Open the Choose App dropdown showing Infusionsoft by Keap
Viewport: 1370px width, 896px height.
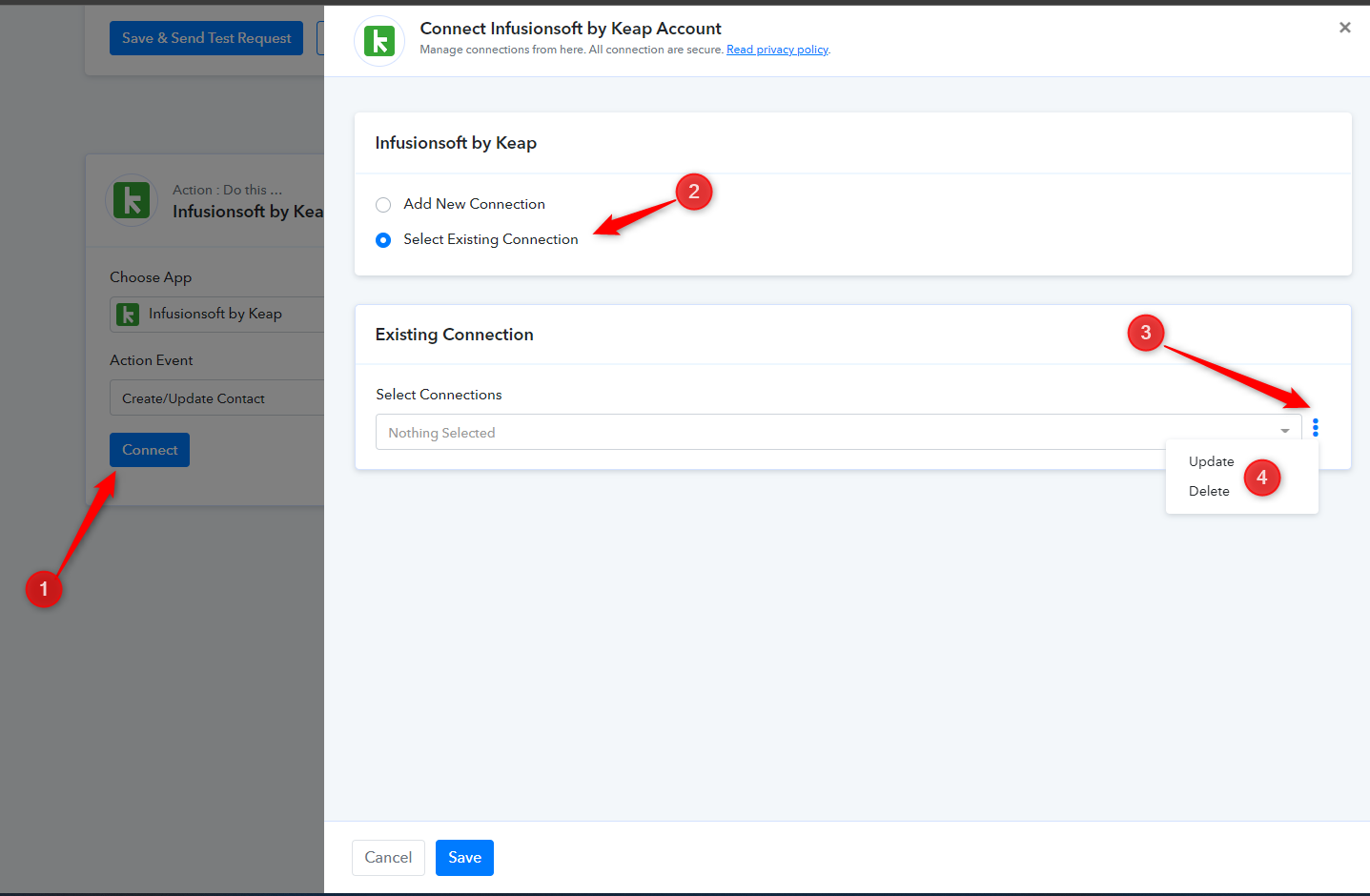[217, 314]
